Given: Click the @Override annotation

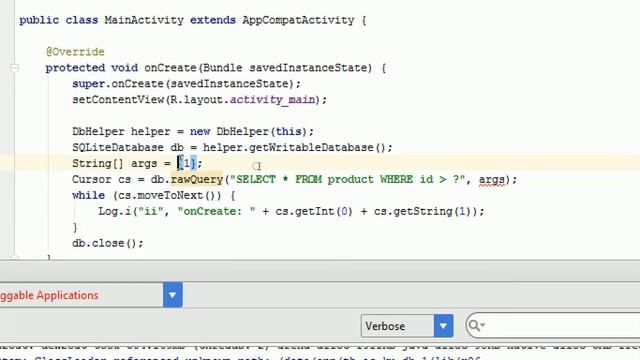Looking at the screenshot, I should point(75,52).
